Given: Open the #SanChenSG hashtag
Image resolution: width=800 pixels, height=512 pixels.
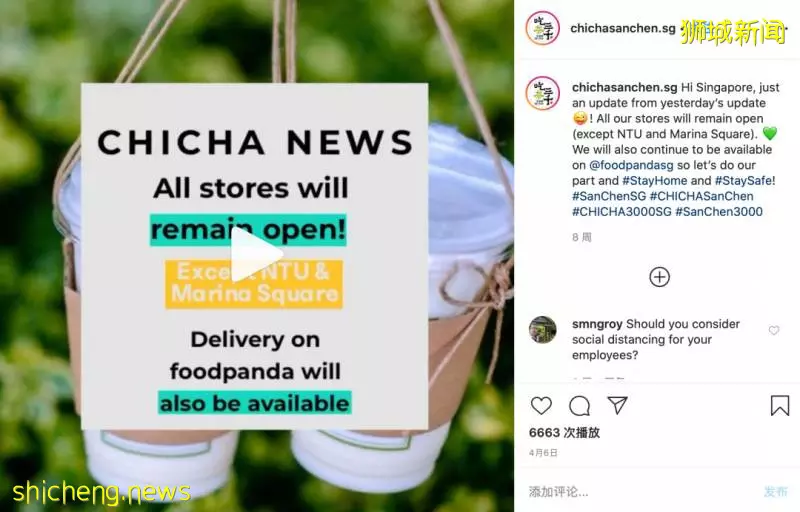Looking at the screenshot, I should 609,196.
